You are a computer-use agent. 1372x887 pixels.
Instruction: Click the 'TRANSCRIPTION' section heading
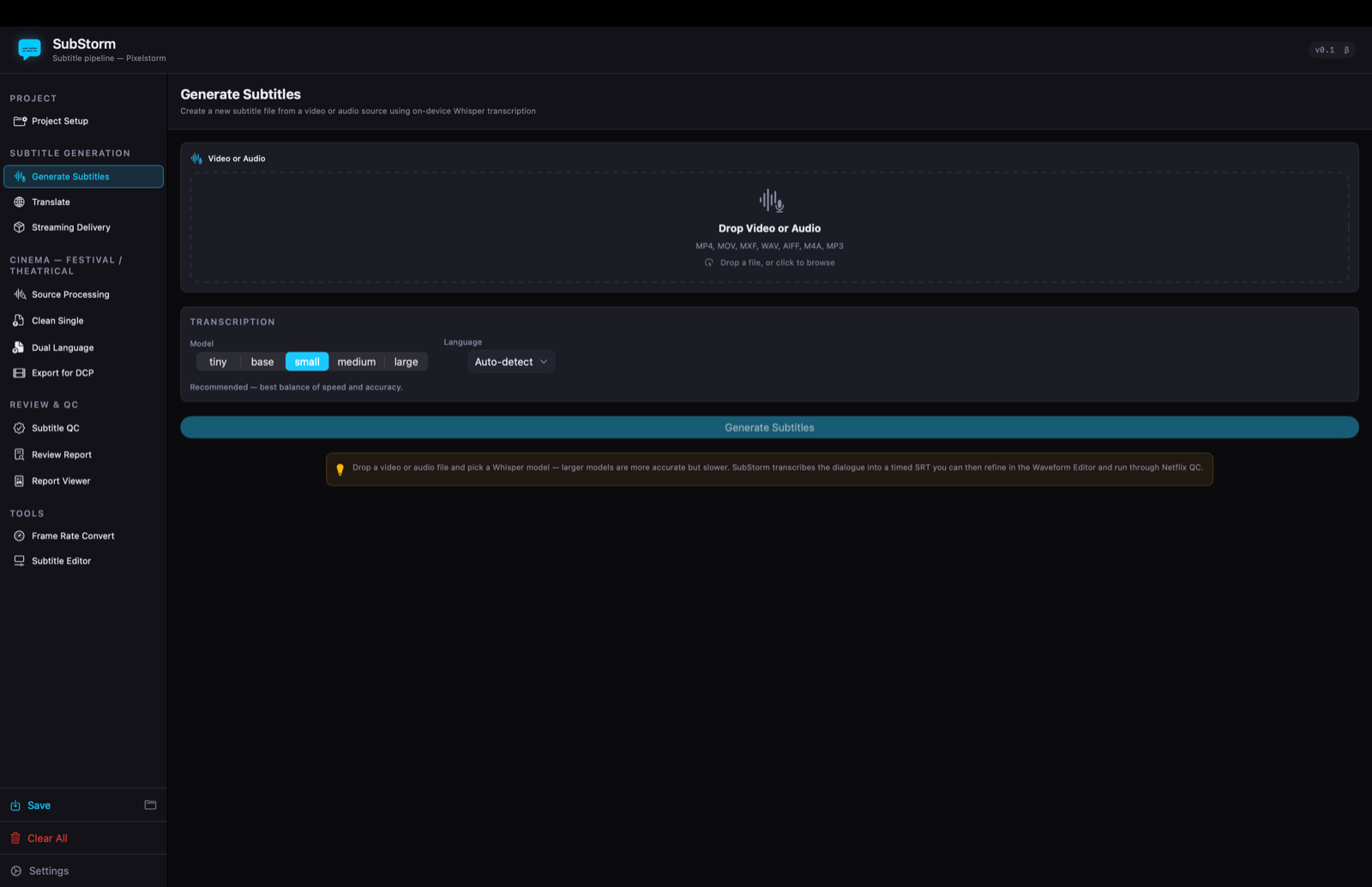[x=232, y=322]
